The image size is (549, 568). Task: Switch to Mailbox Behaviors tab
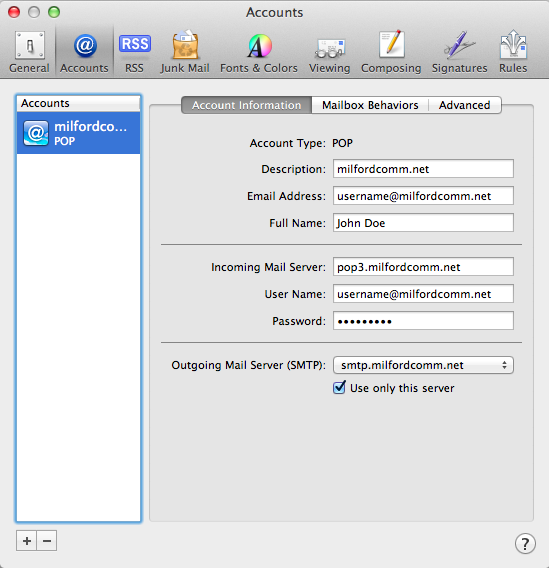pyautogui.click(x=370, y=105)
